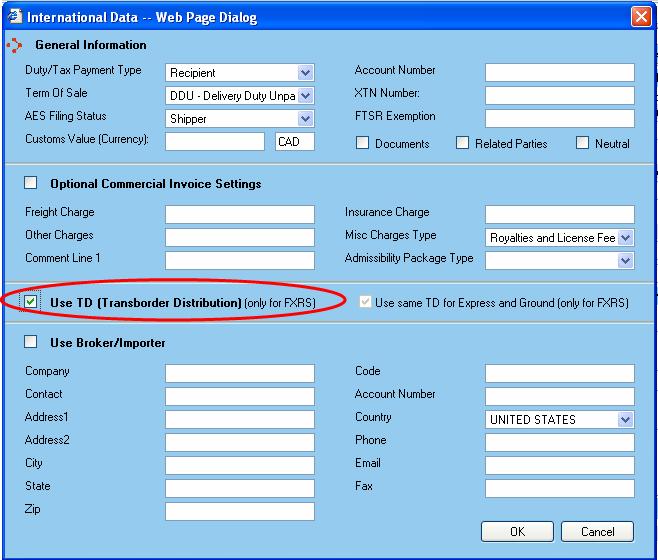Check the Documents checkbox
This screenshot has height=560, width=658.
363,143
